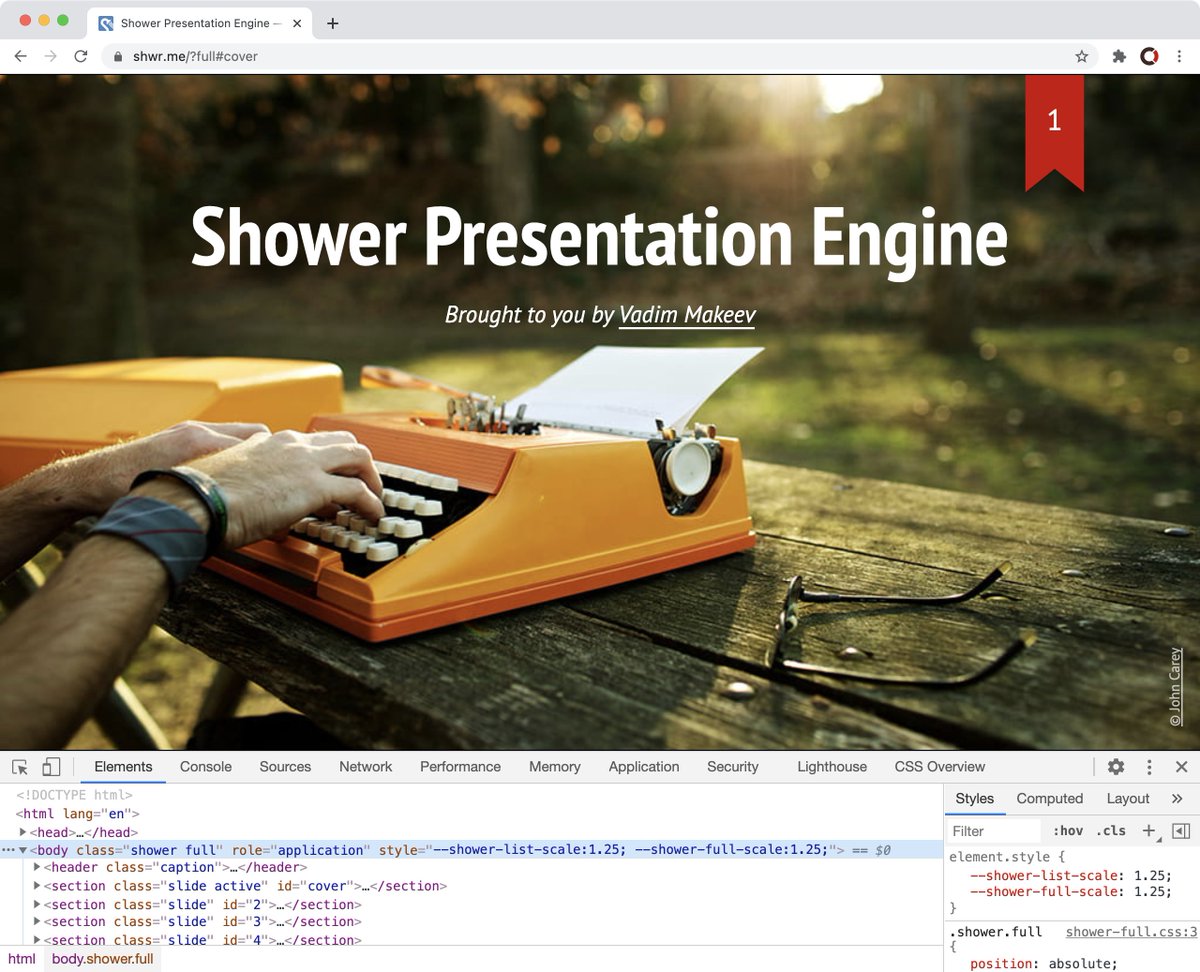The width and height of the screenshot is (1200, 972).
Task: Go back to previous page
Action: 20,57
